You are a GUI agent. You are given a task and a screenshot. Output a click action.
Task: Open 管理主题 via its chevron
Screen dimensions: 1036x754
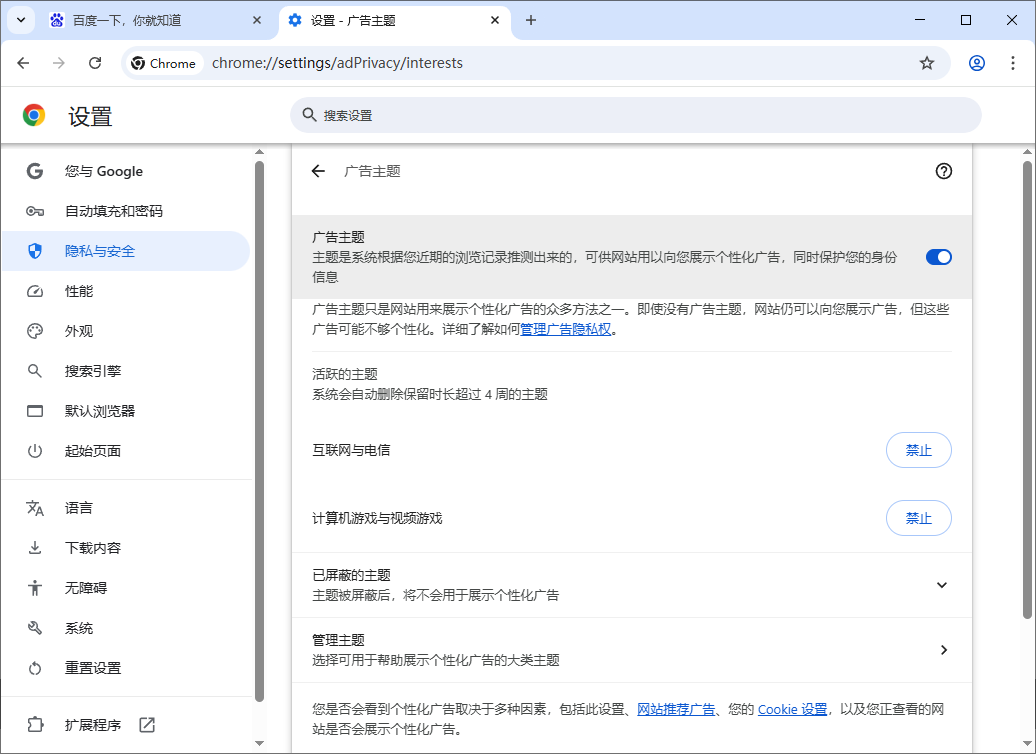click(943, 649)
